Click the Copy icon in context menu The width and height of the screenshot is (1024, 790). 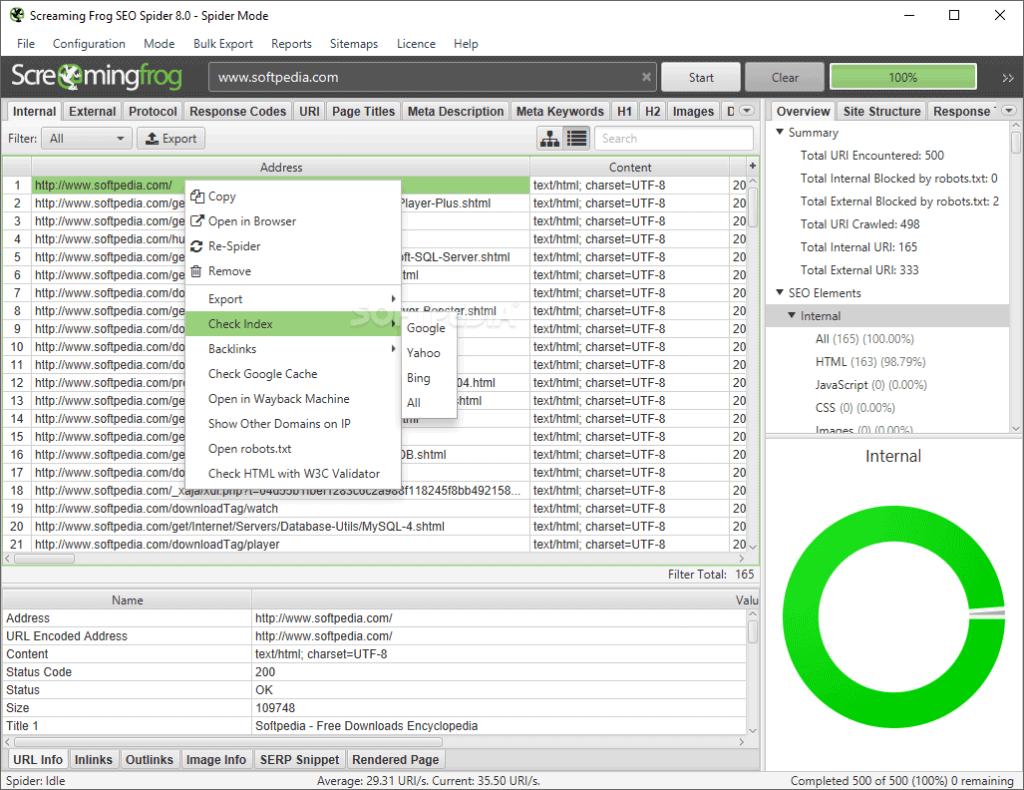click(x=197, y=196)
